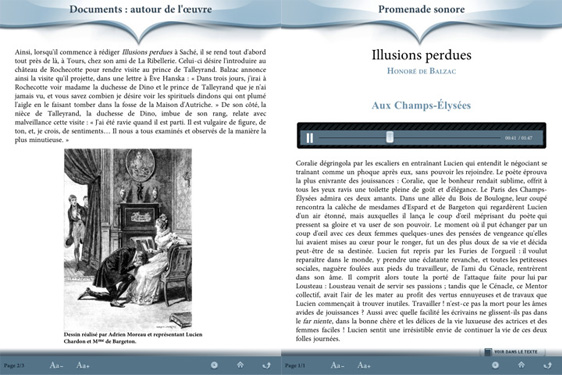Decrease font size on Promenade sonore page
This screenshot has height=375, width=562.
pos(337,365)
